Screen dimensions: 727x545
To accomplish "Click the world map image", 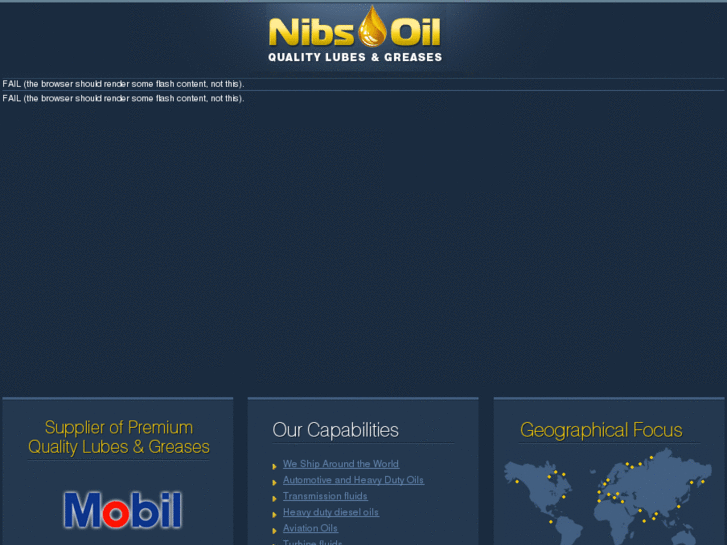I will 608,496.
